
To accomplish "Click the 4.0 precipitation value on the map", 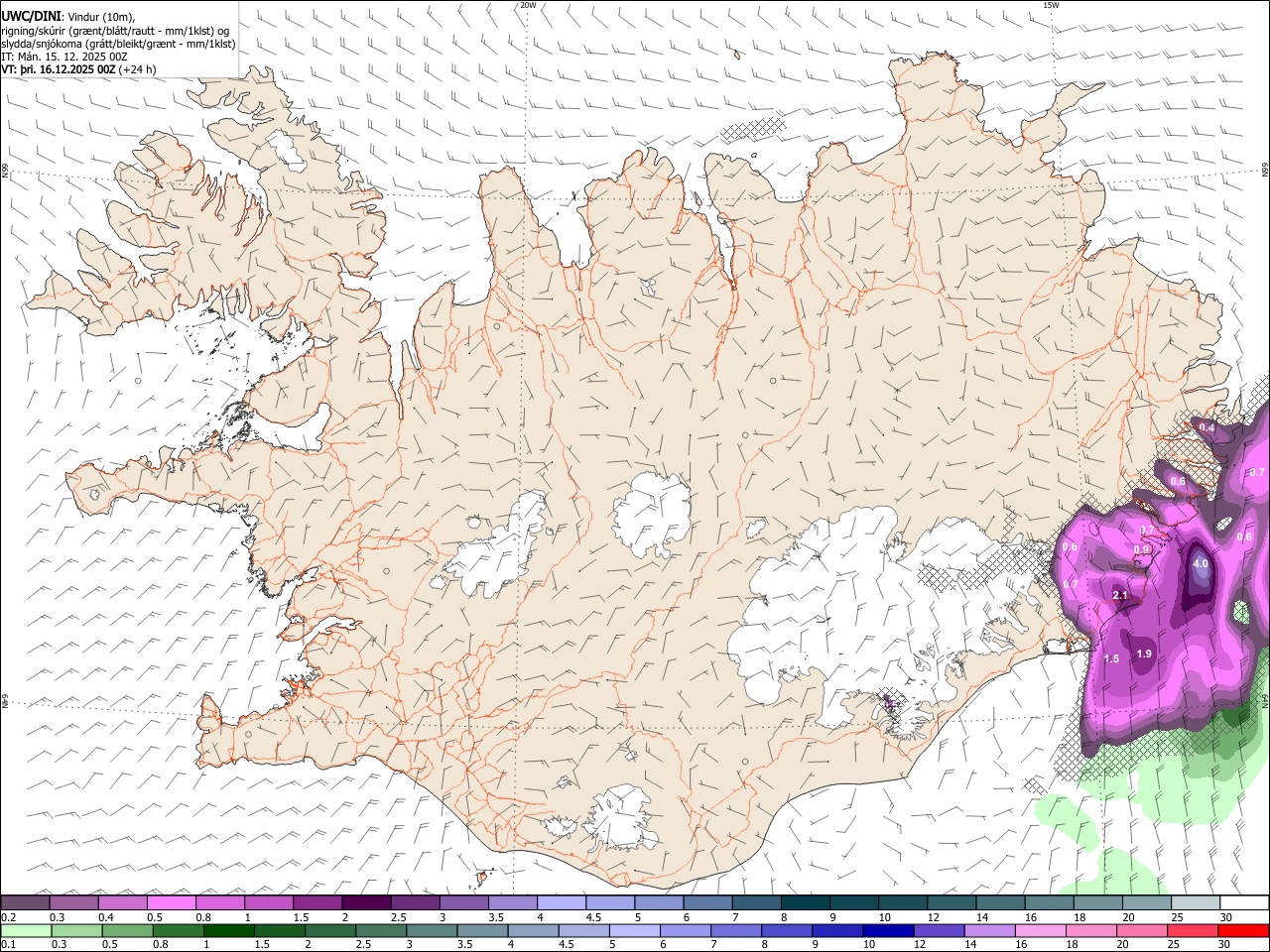I will click(1201, 564).
